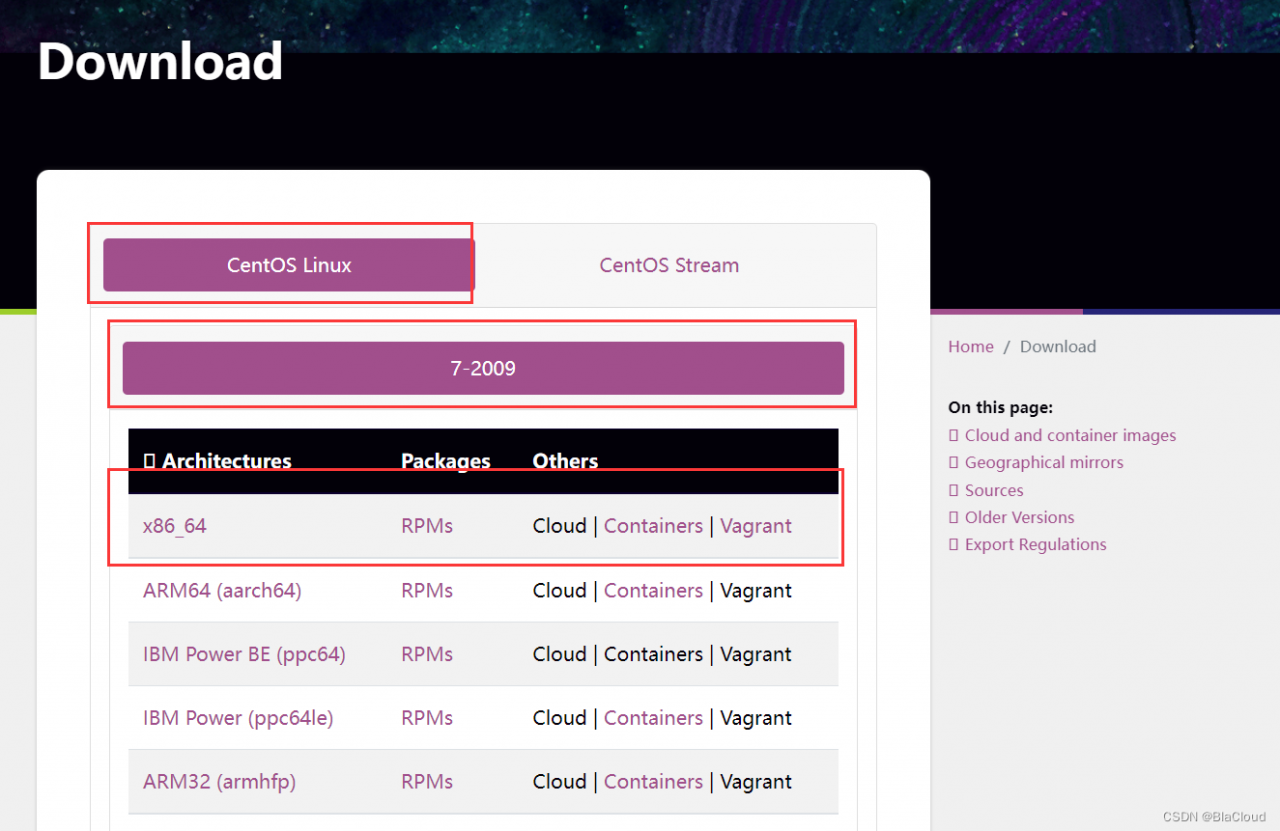Switch to the CentOS Stream tab
This screenshot has width=1280, height=831.
(669, 265)
